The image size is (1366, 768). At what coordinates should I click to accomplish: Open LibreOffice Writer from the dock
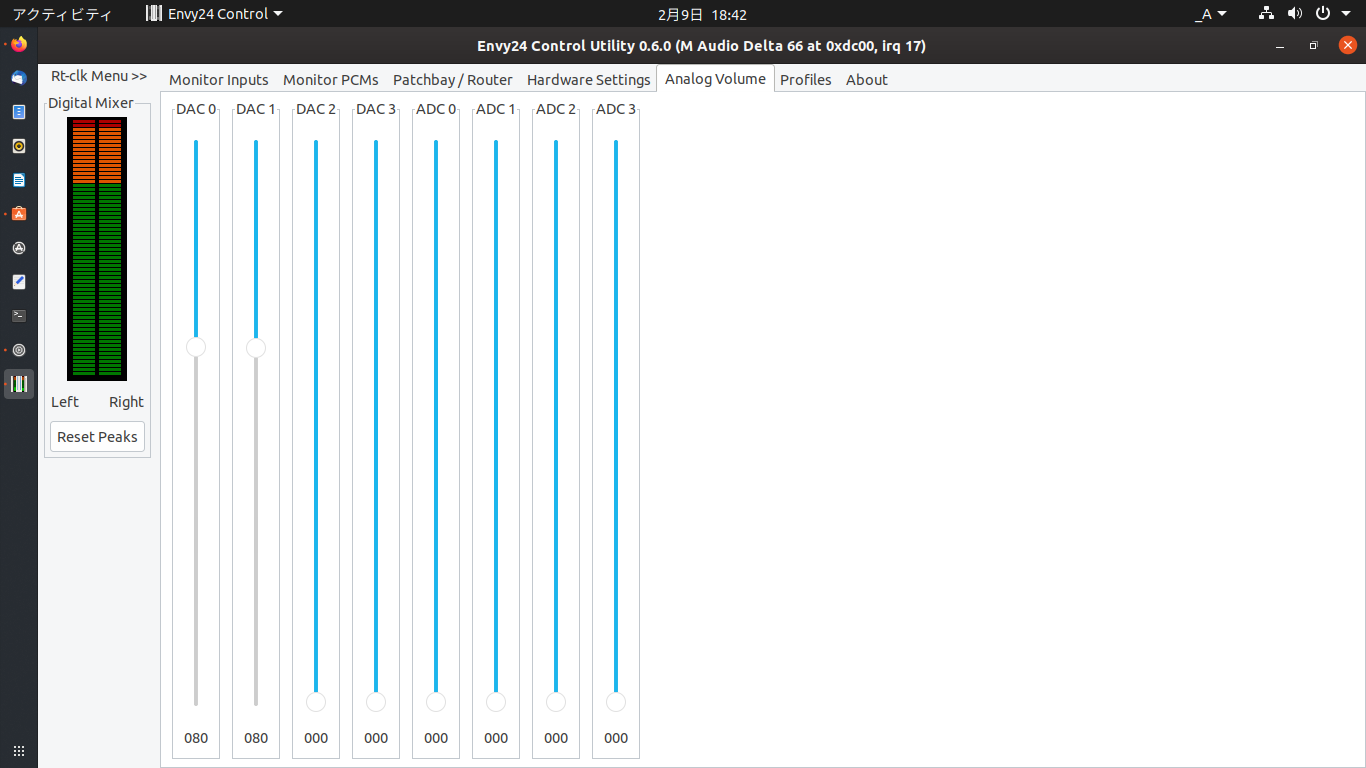(x=19, y=180)
